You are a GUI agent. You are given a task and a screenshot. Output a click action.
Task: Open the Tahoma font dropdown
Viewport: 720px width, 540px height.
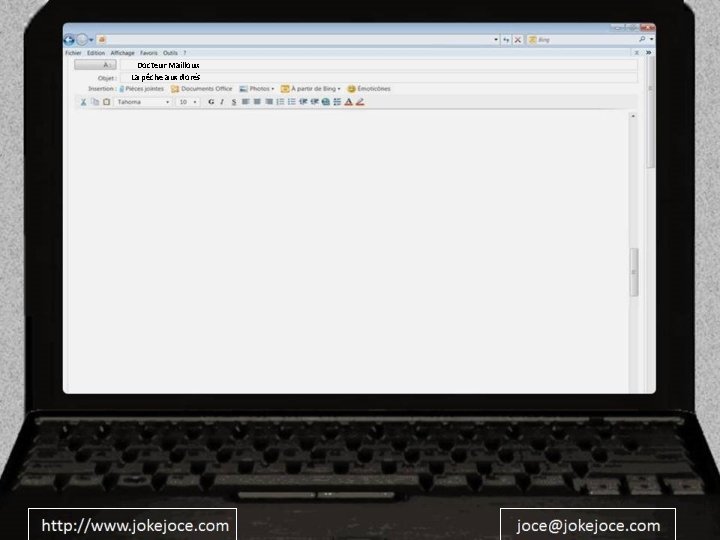[x=143, y=102]
